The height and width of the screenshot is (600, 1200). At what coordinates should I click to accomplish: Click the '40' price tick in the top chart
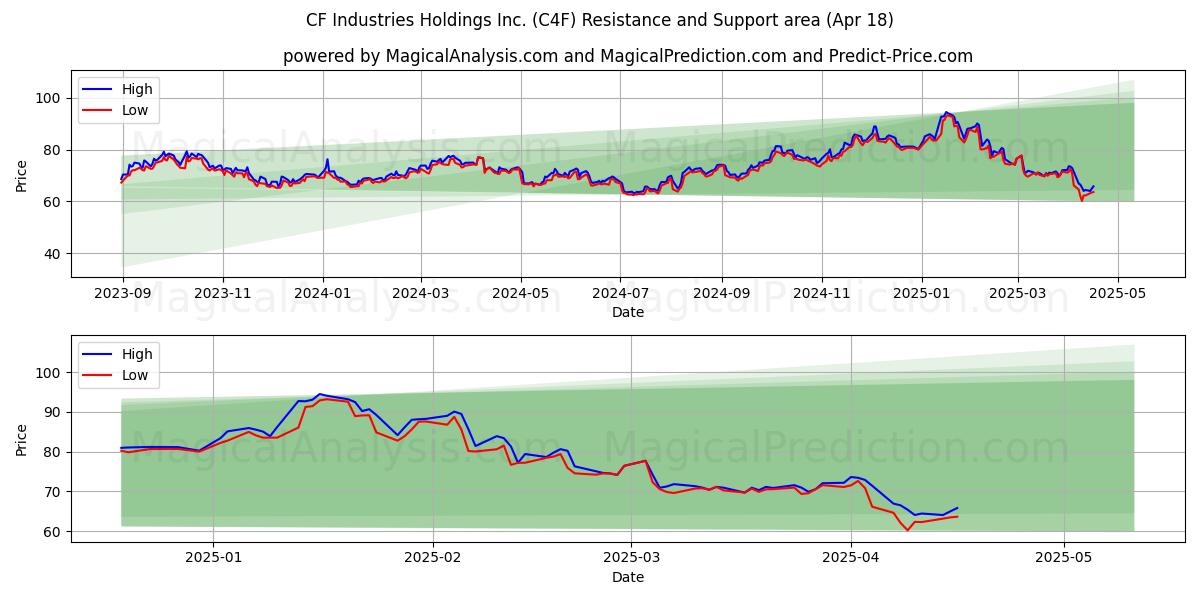(54, 254)
